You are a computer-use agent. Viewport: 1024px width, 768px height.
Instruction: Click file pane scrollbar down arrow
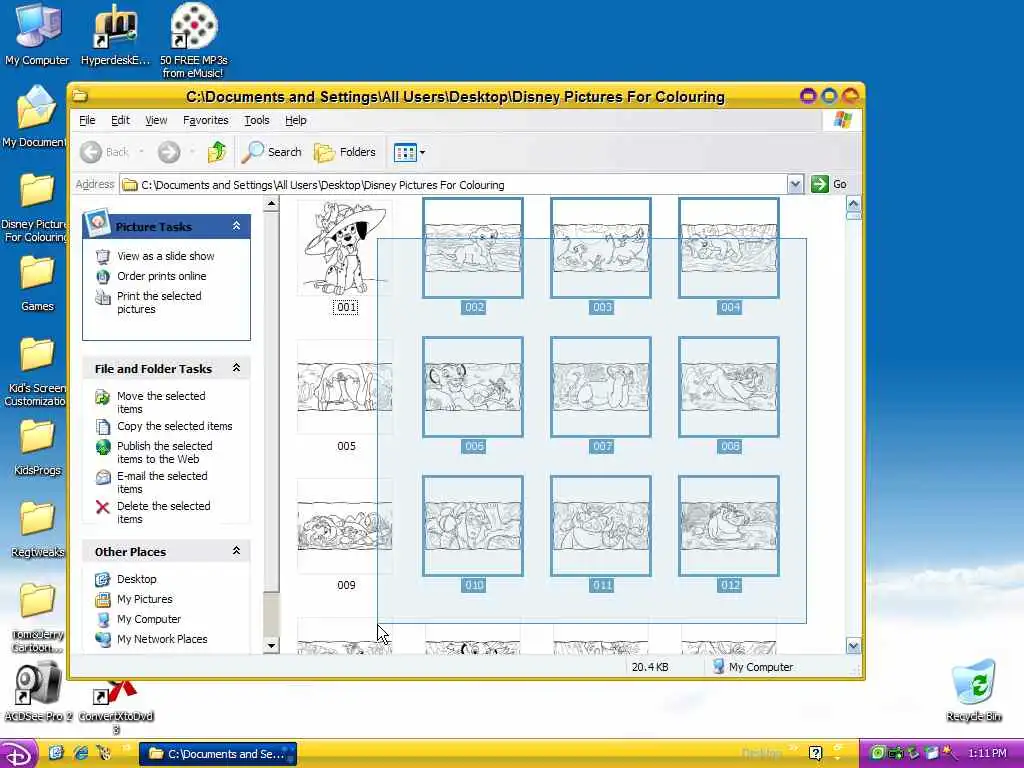point(854,646)
